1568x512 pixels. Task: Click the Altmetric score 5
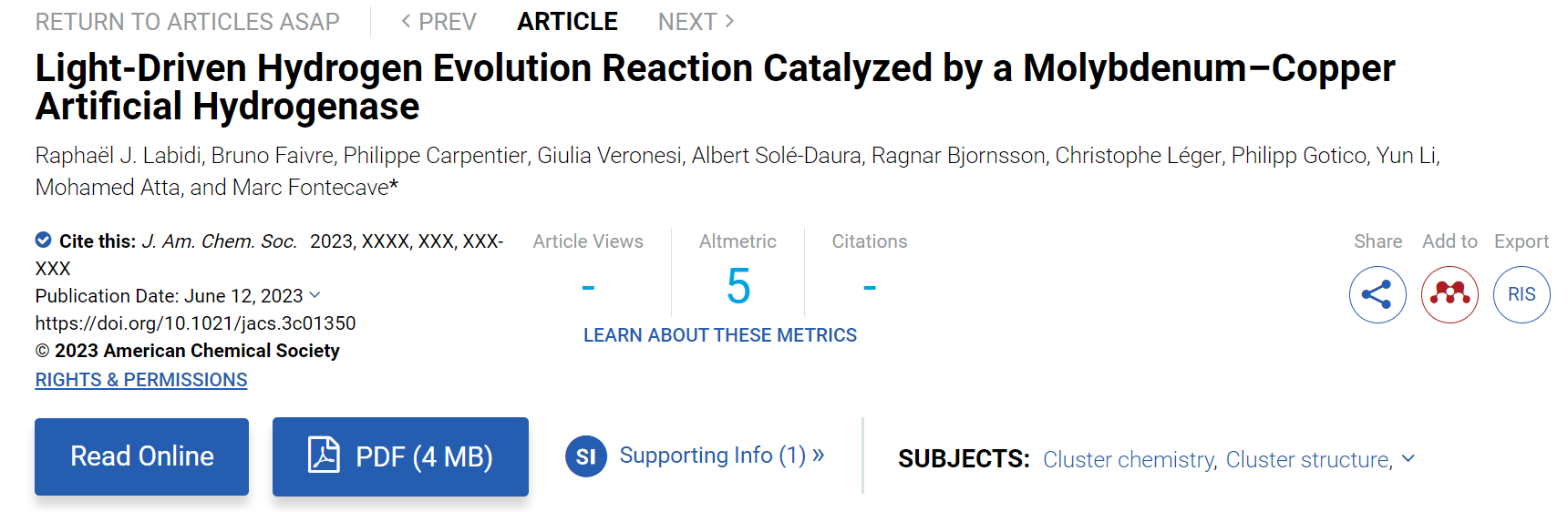[x=738, y=286]
